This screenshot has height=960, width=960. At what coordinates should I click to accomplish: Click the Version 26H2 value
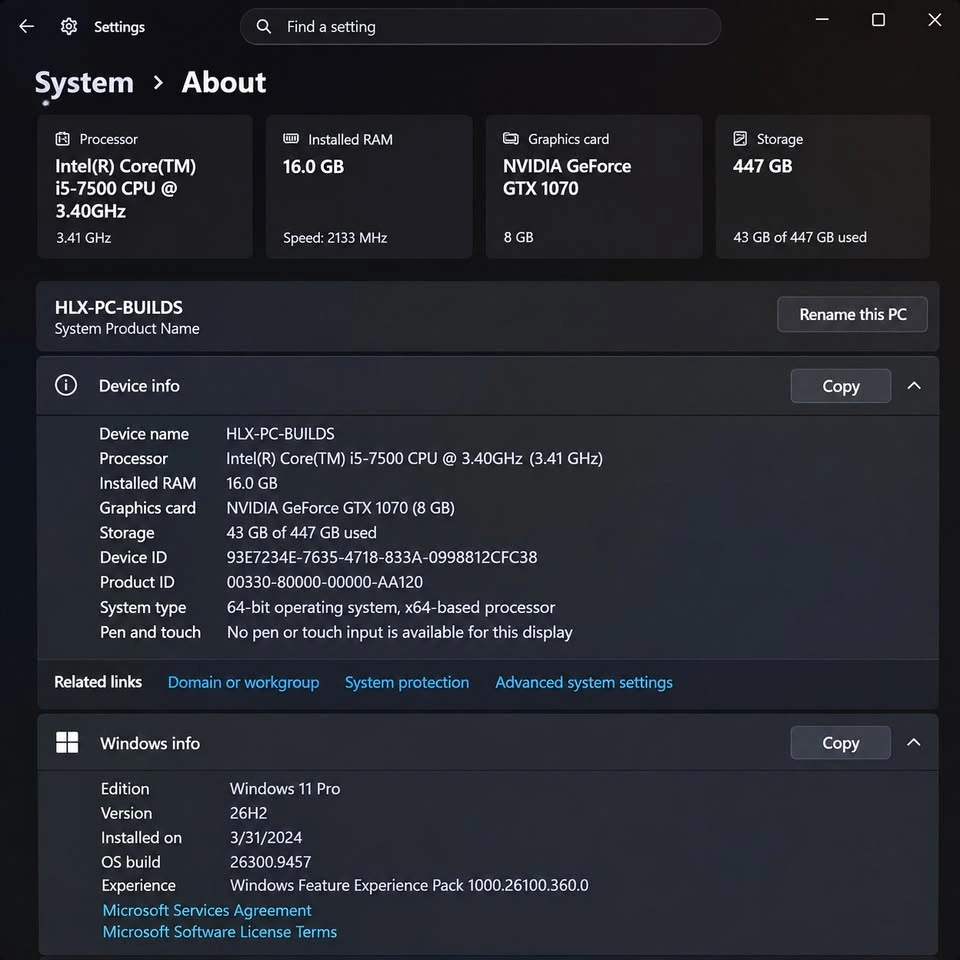[x=248, y=812]
